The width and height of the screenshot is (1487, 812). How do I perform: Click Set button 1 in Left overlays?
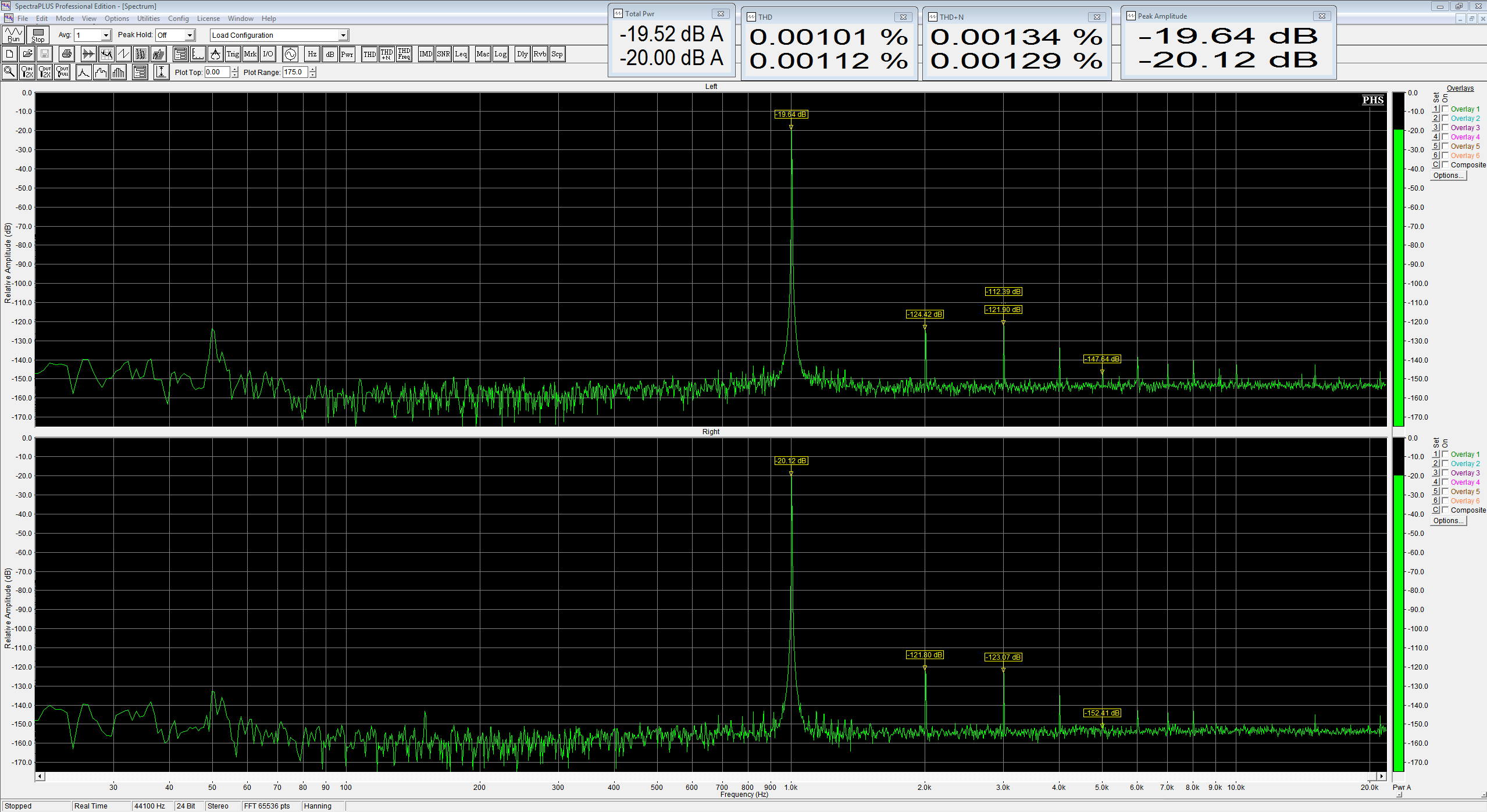[1435, 109]
